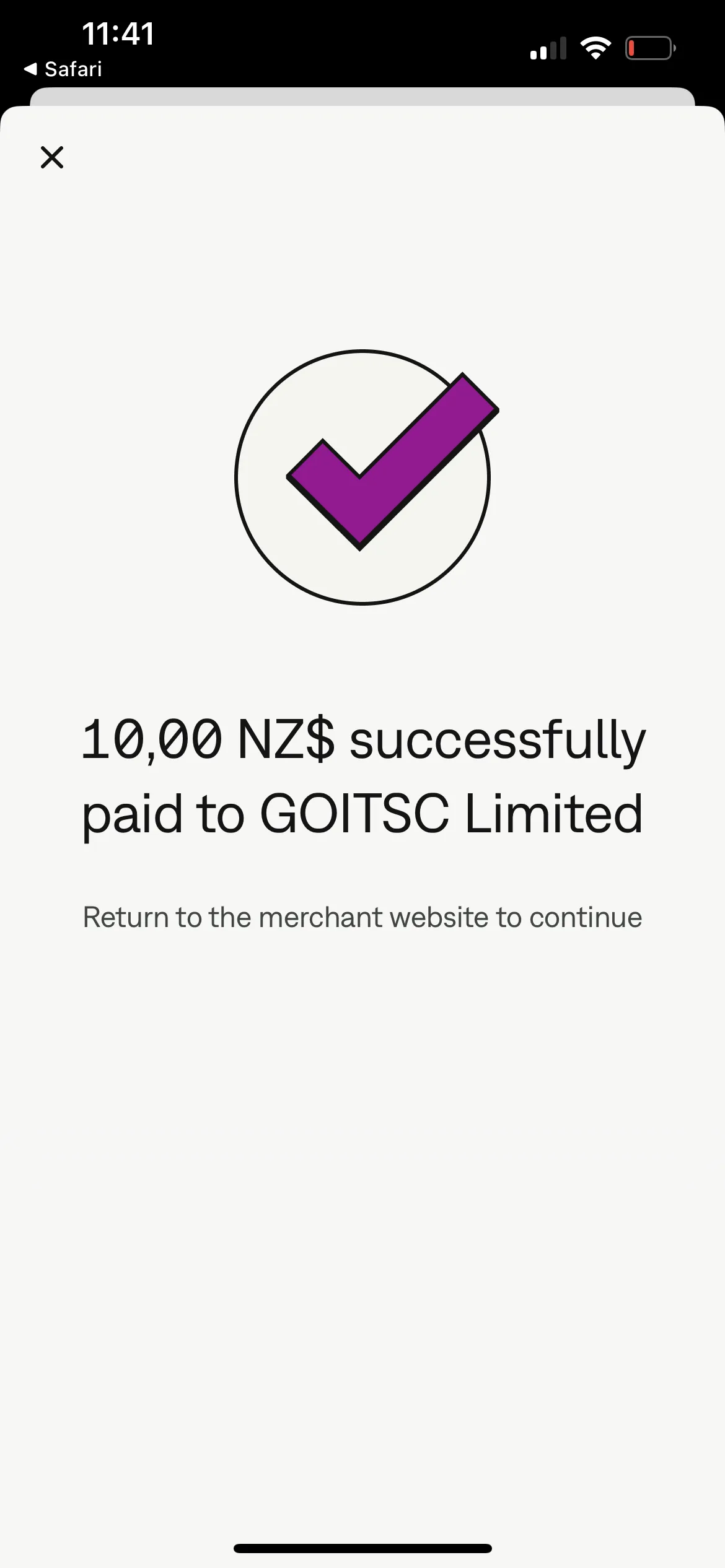
Task: Tap the Wi-Fi status icon
Action: coord(595,48)
